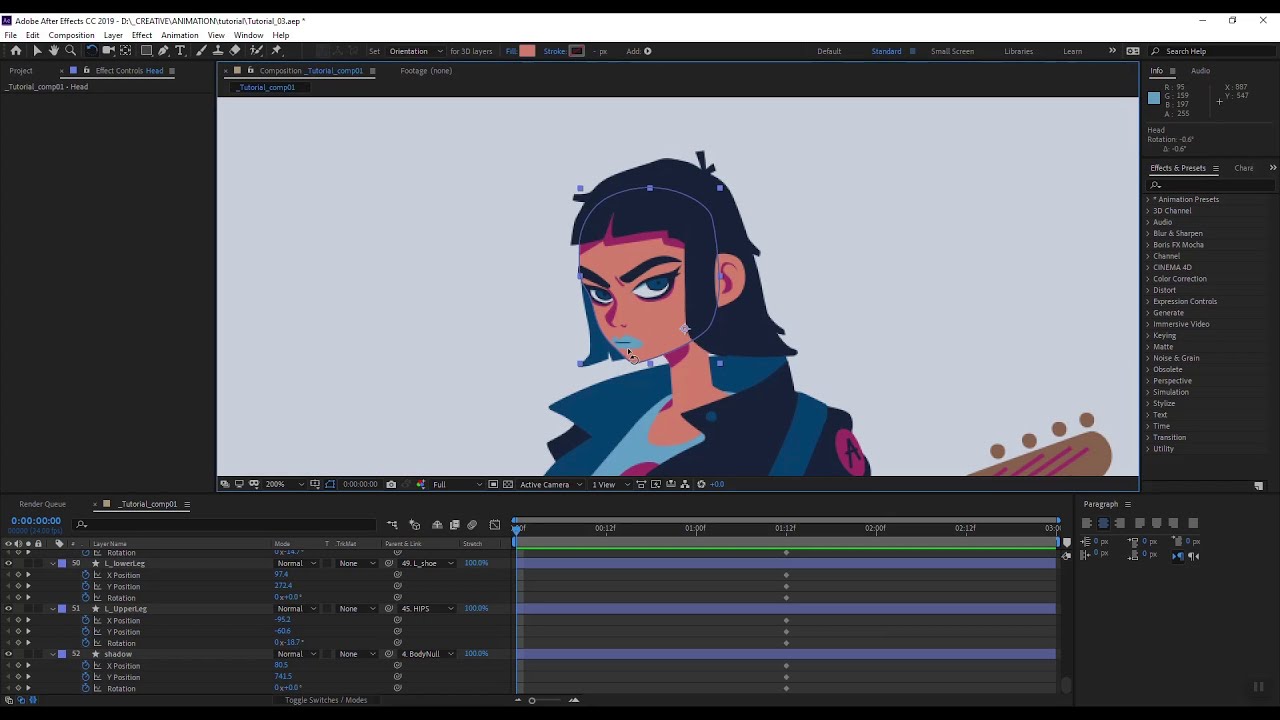
Task: Select the Rotation tool
Action: (x=91, y=50)
